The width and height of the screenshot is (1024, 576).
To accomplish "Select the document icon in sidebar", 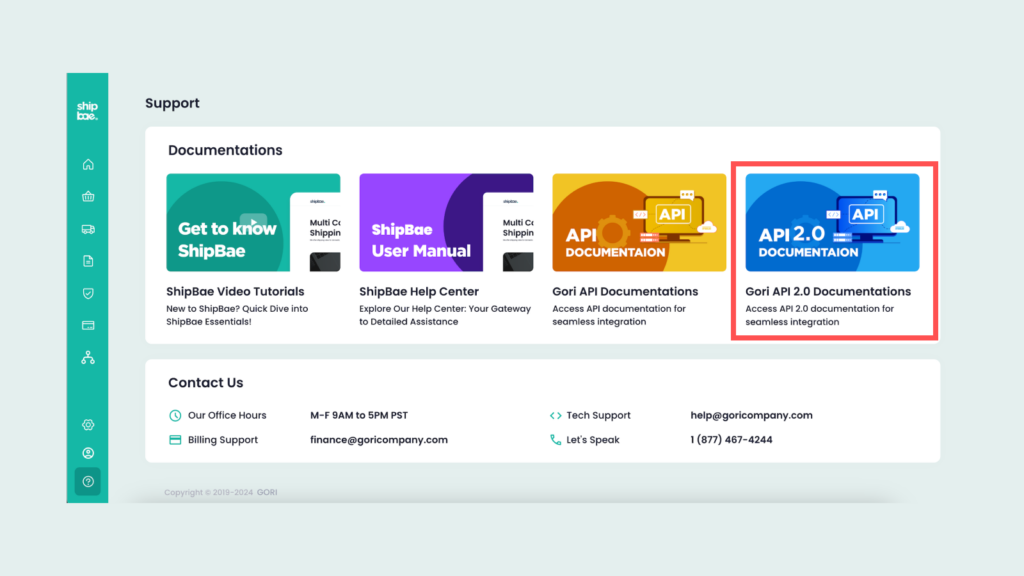I will coord(88,261).
